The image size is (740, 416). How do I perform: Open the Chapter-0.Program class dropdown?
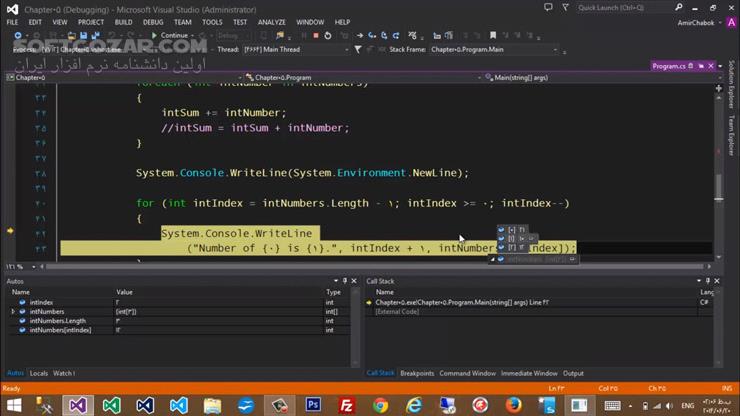click(x=363, y=77)
